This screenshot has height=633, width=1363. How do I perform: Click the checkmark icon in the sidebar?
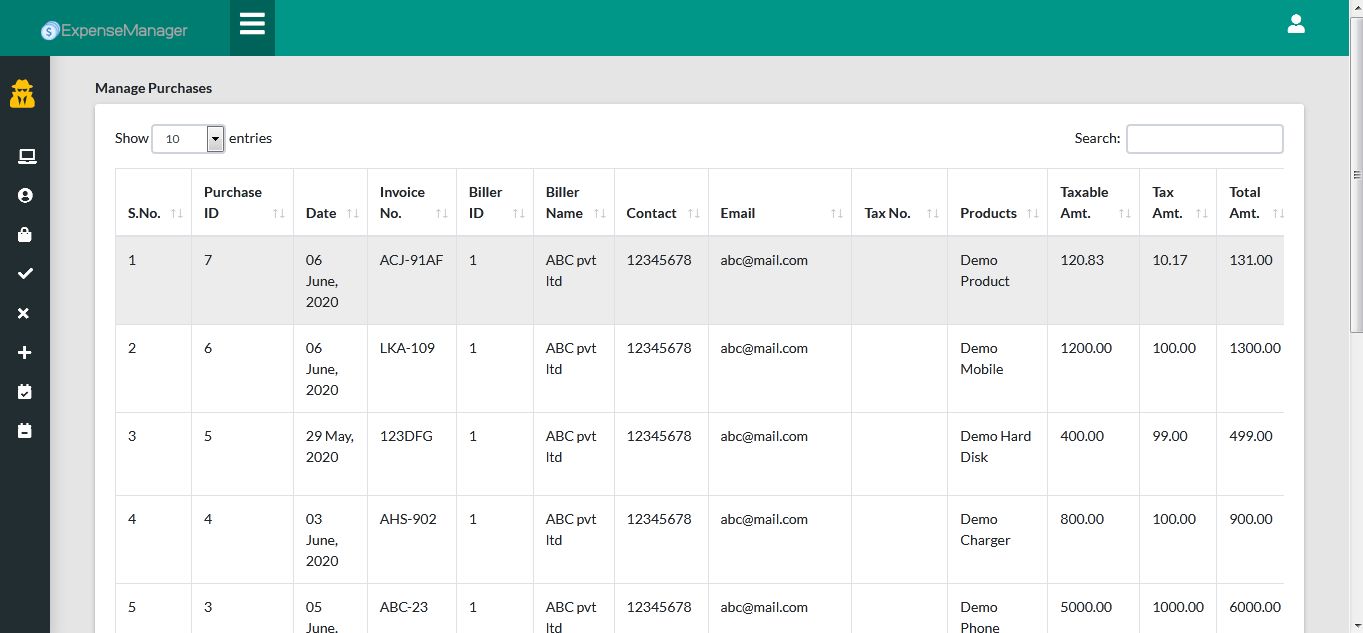point(25,274)
